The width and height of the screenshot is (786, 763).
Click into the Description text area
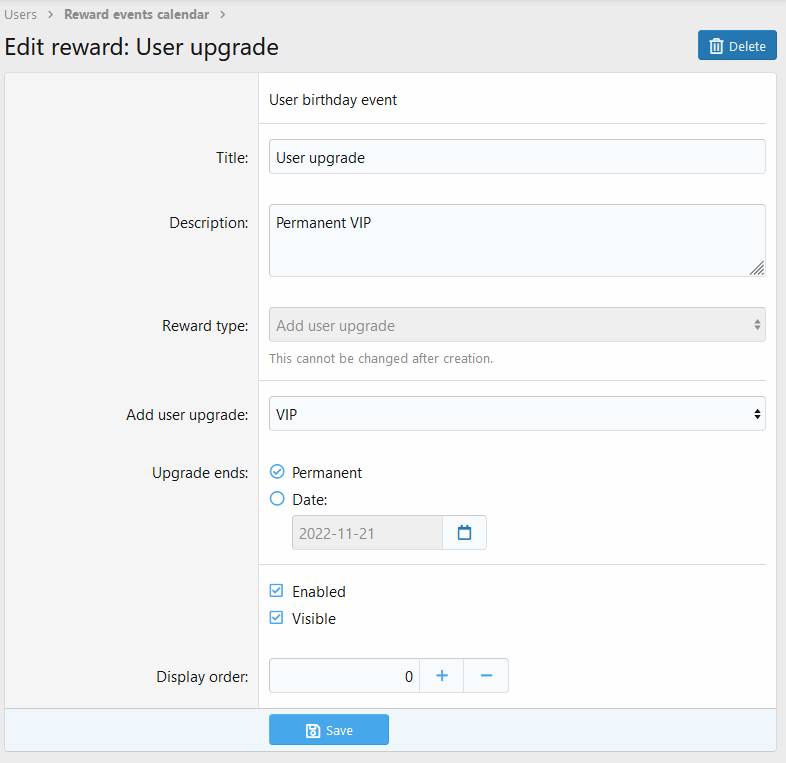(x=517, y=241)
